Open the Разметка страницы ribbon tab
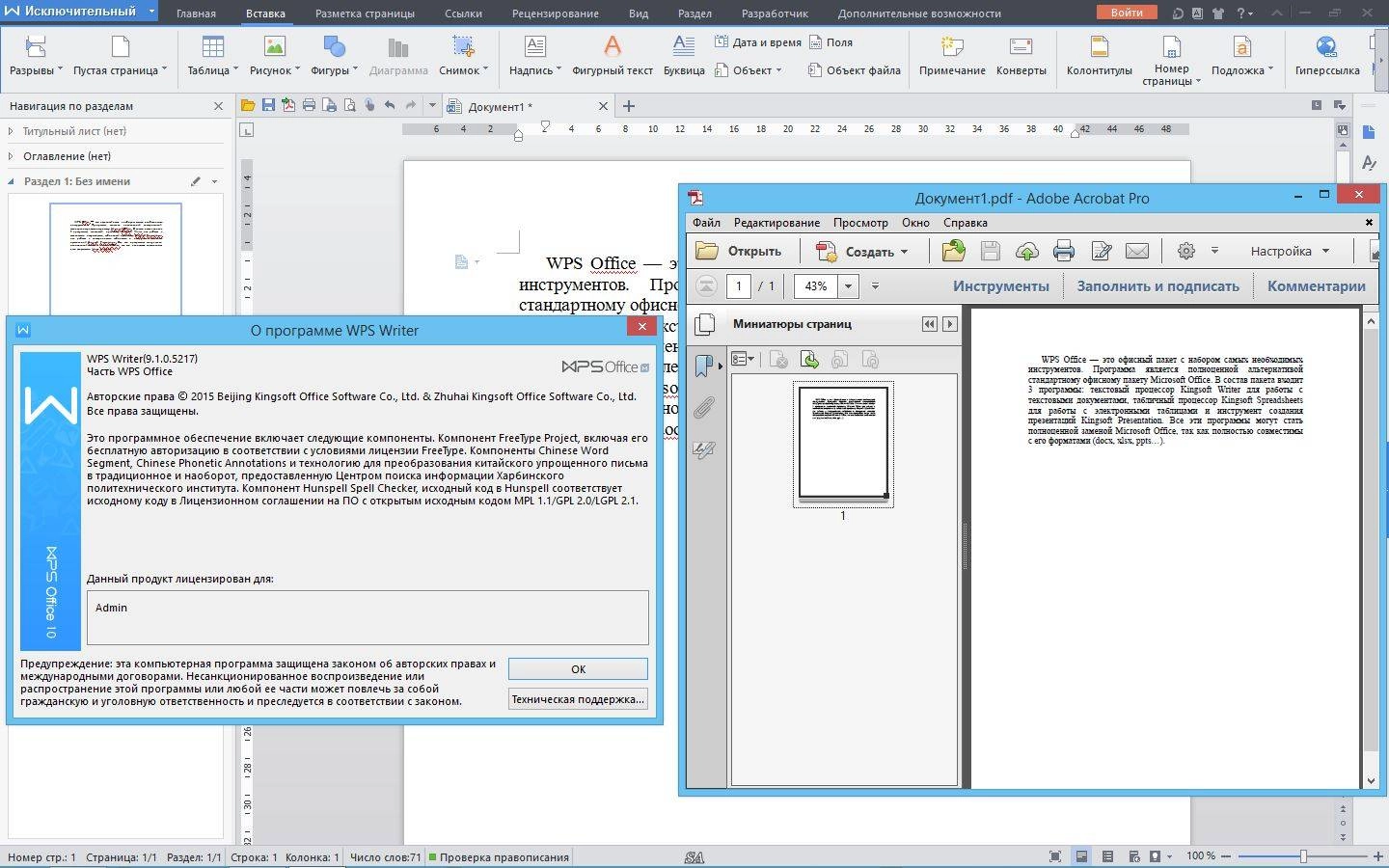1389x868 pixels. pyautogui.click(x=365, y=14)
